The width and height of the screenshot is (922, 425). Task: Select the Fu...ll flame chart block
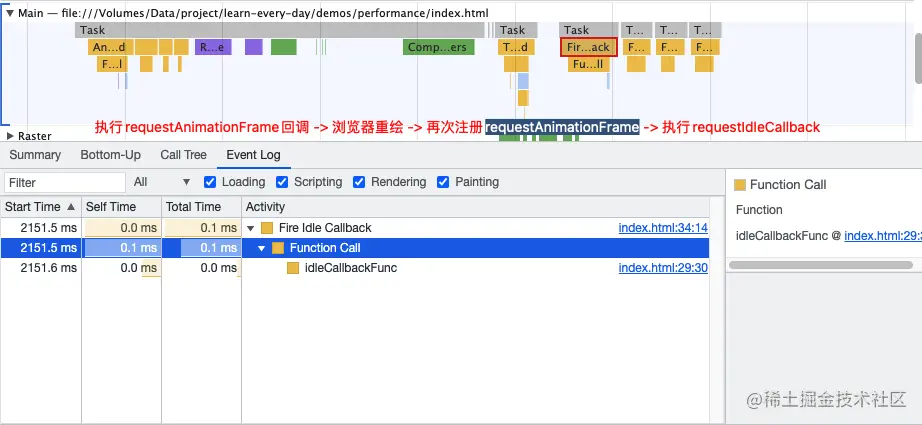(x=589, y=64)
